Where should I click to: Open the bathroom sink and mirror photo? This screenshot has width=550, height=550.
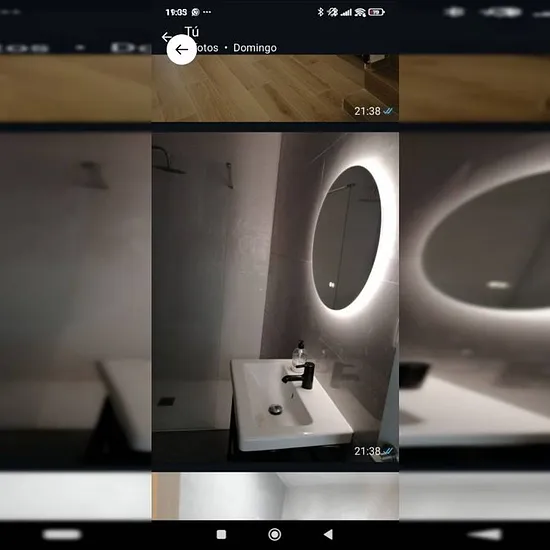[275, 302]
